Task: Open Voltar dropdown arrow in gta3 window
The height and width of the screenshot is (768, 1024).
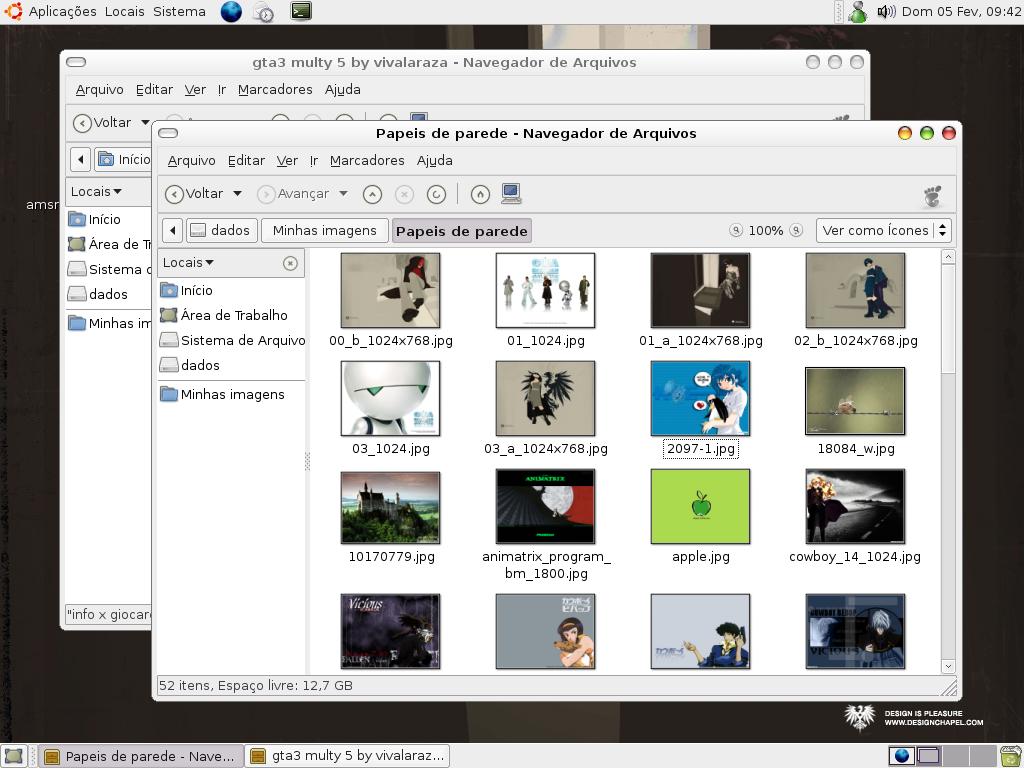Action: pyautogui.click(x=146, y=122)
